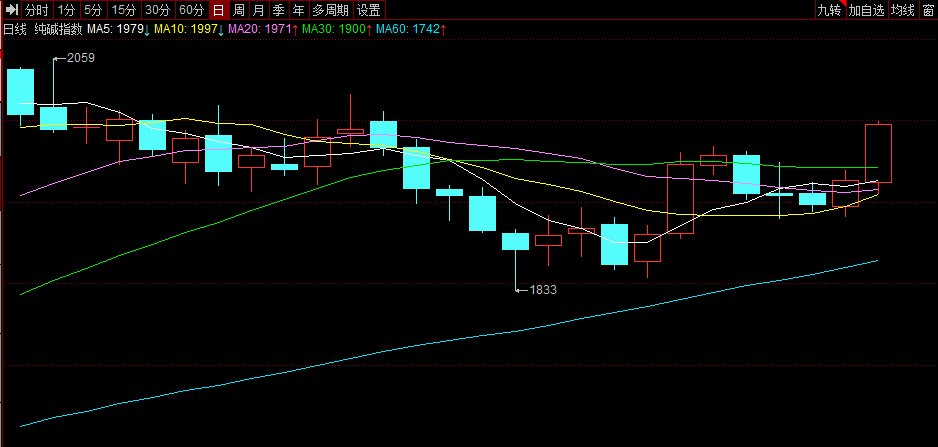Click the candlestick with the 1833 low
The width and height of the screenshot is (938, 447).
[x=515, y=241]
